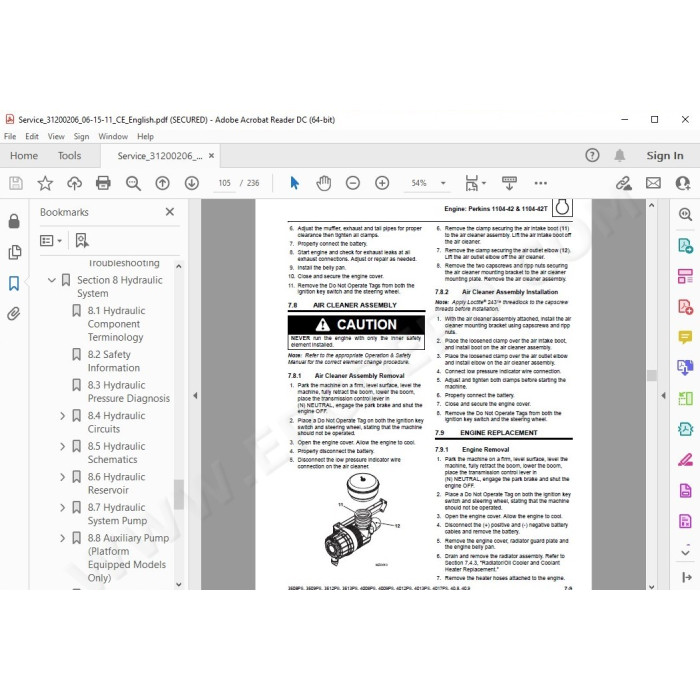Open the search tool in right pane
This screenshot has width=700, height=700.
685,214
